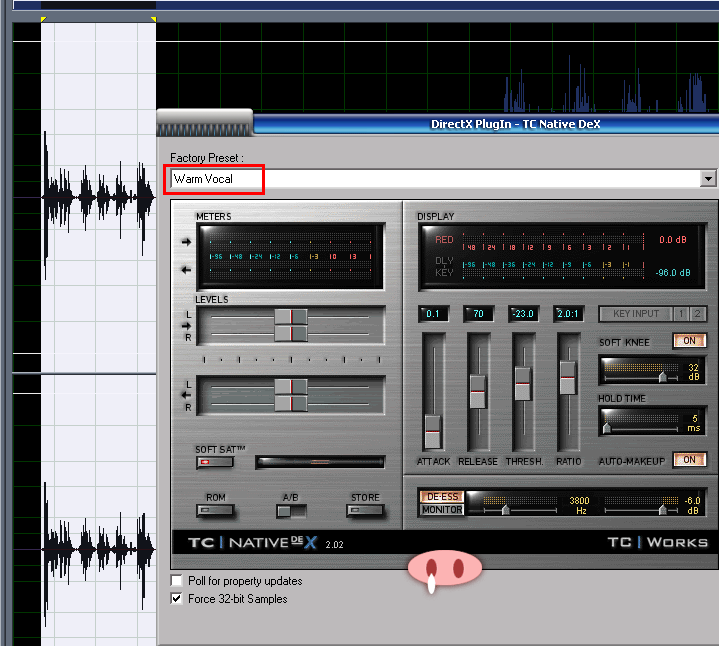The image size is (719, 646).
Task: Click the ribbed tab on plugin window
Action: 205,123
